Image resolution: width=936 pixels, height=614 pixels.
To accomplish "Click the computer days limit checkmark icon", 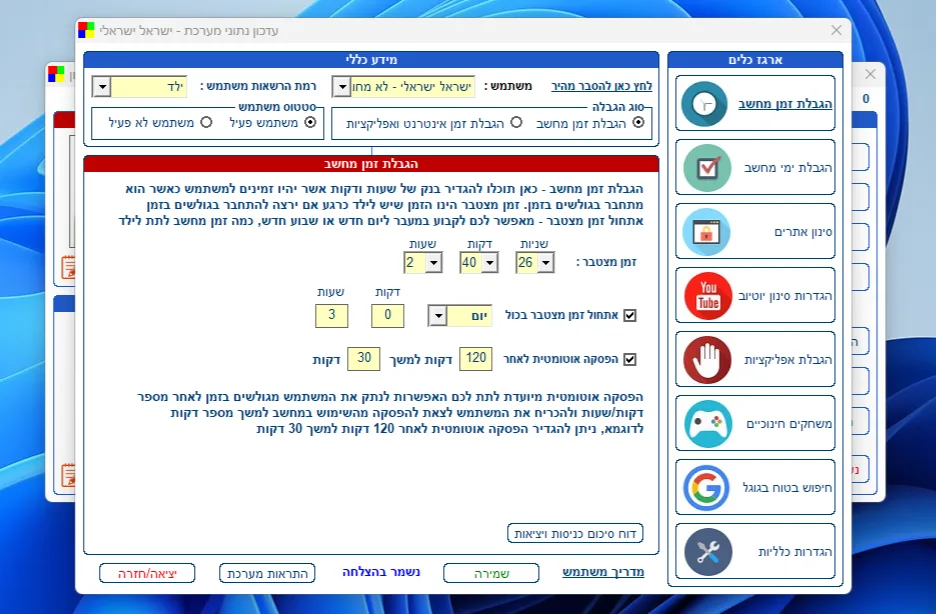I will [x=707, y=168].
